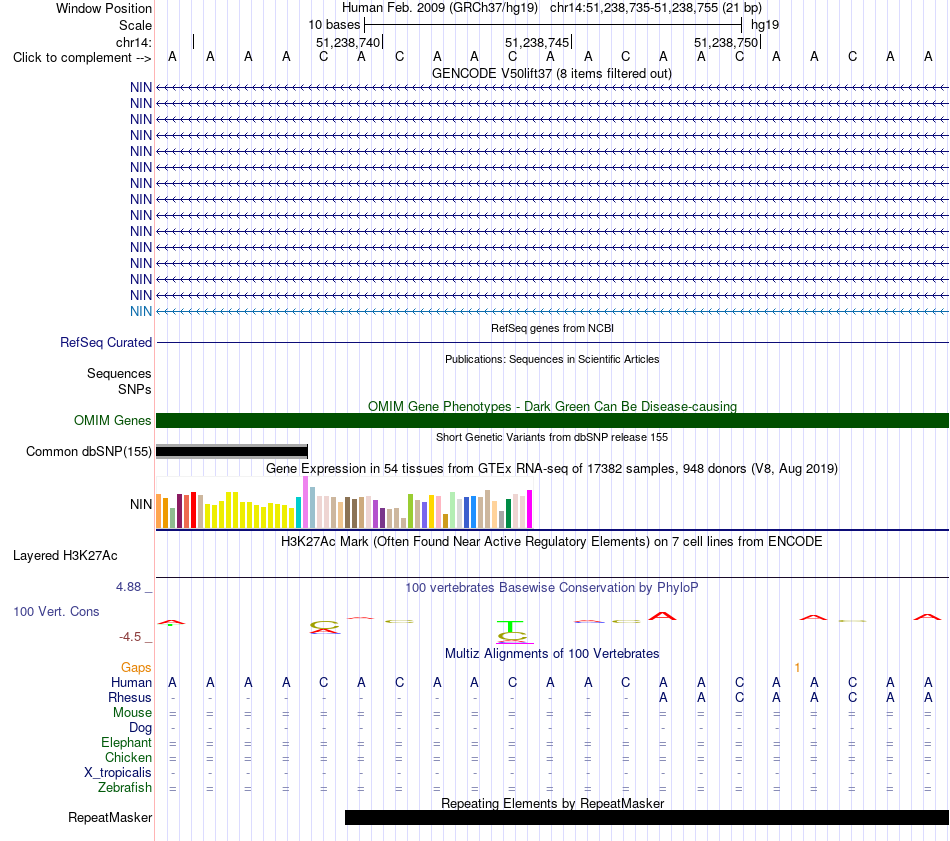Click the 'SNPs' track label
Image resolution: width=950 pixels, height=841 pixels.
pos(135,389)
